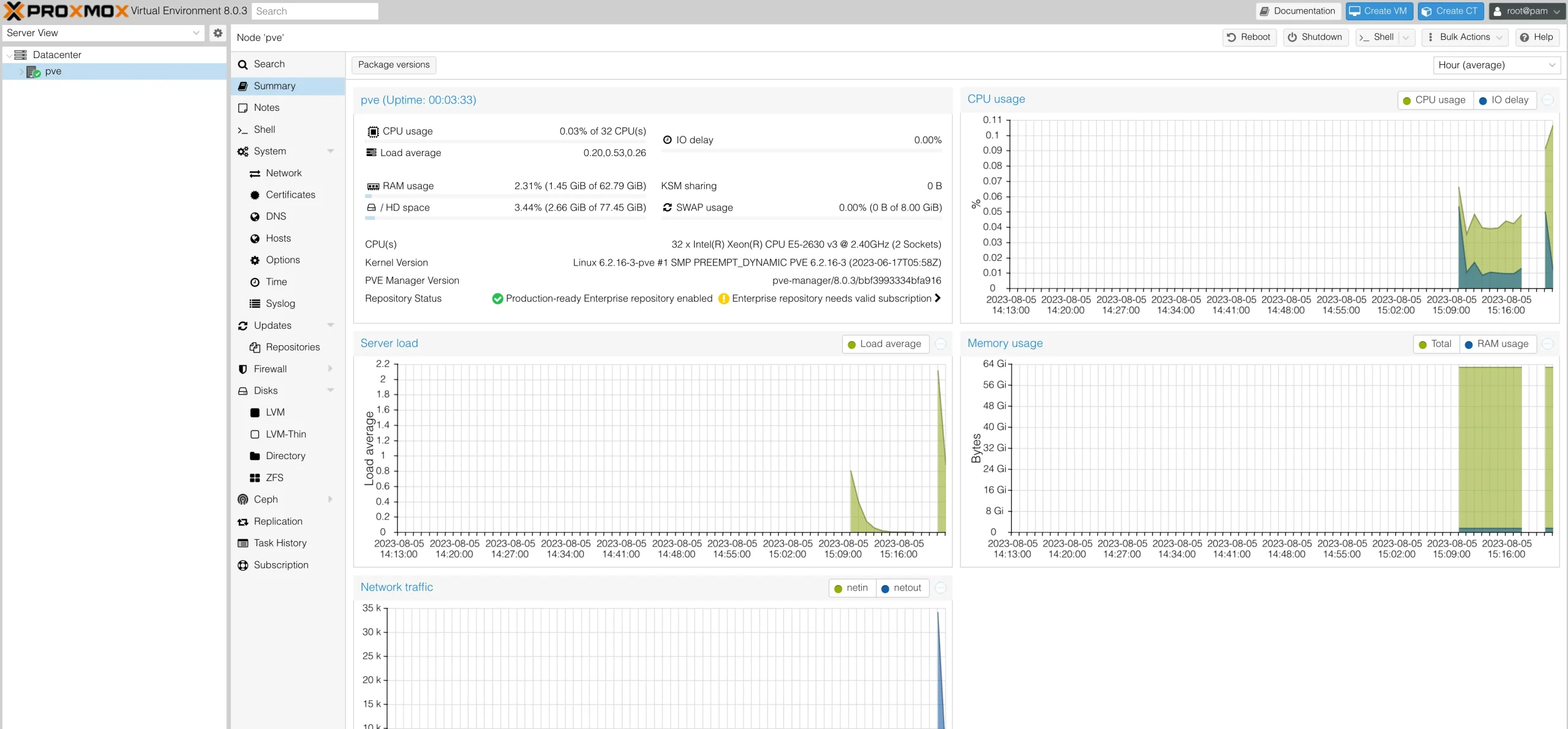Open the Shell item in node menu
1568x729 pixels.
(x=288, y=130)
